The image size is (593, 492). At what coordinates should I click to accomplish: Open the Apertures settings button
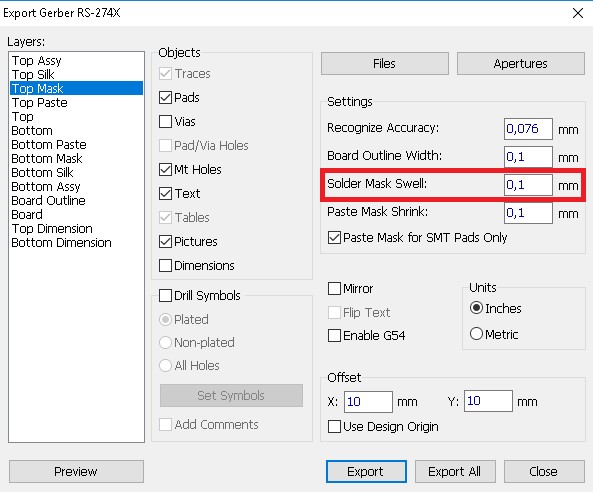[521, 64]
